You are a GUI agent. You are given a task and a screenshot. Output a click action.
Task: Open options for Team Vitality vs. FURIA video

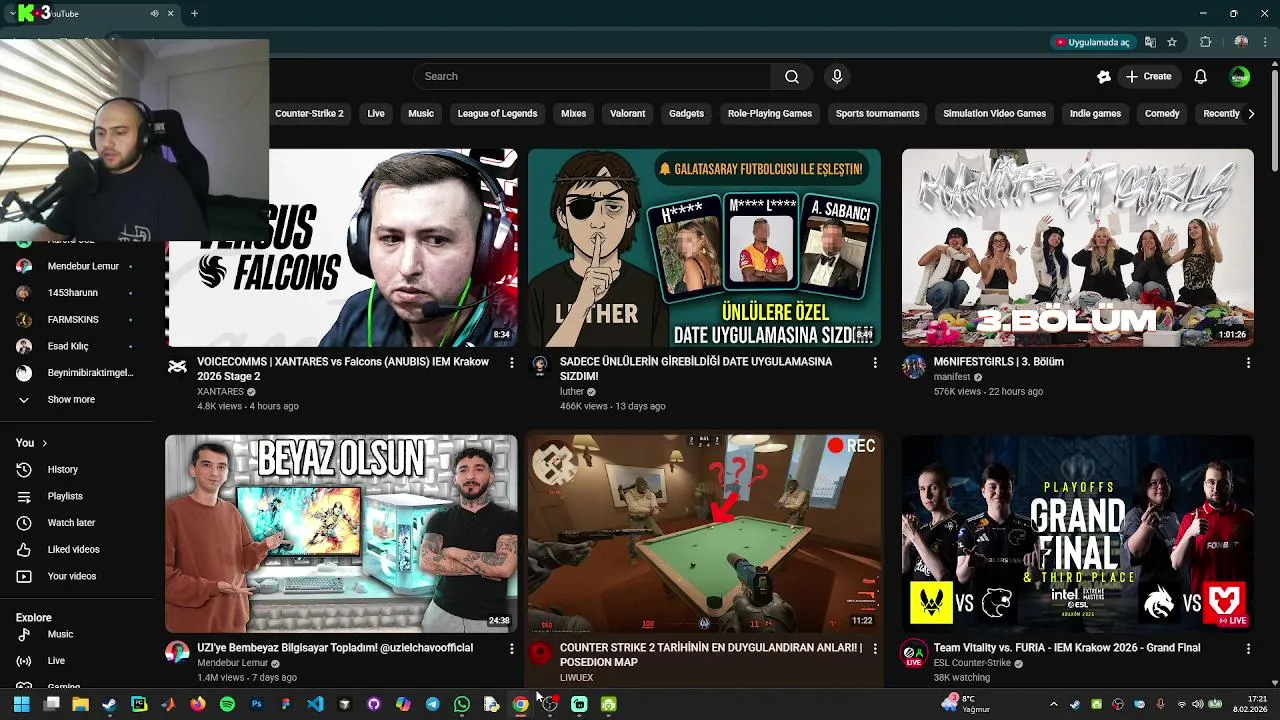coord(1247,648)
